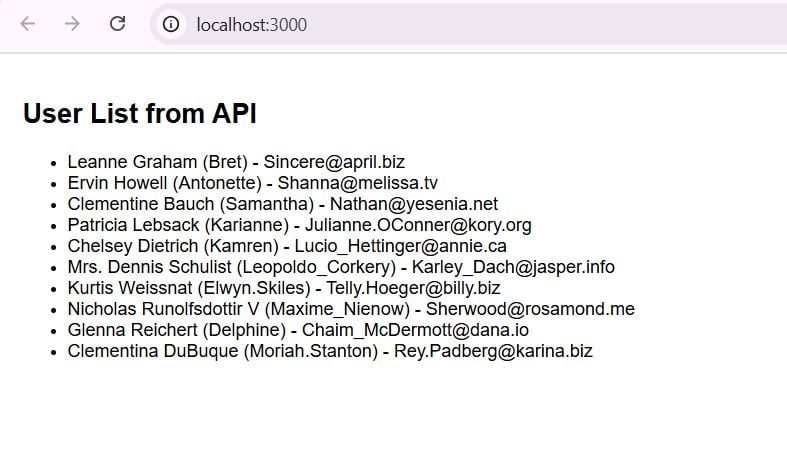Click the Sincere@april.biz email text
787x468 pixels.
(x=334, y=162)
